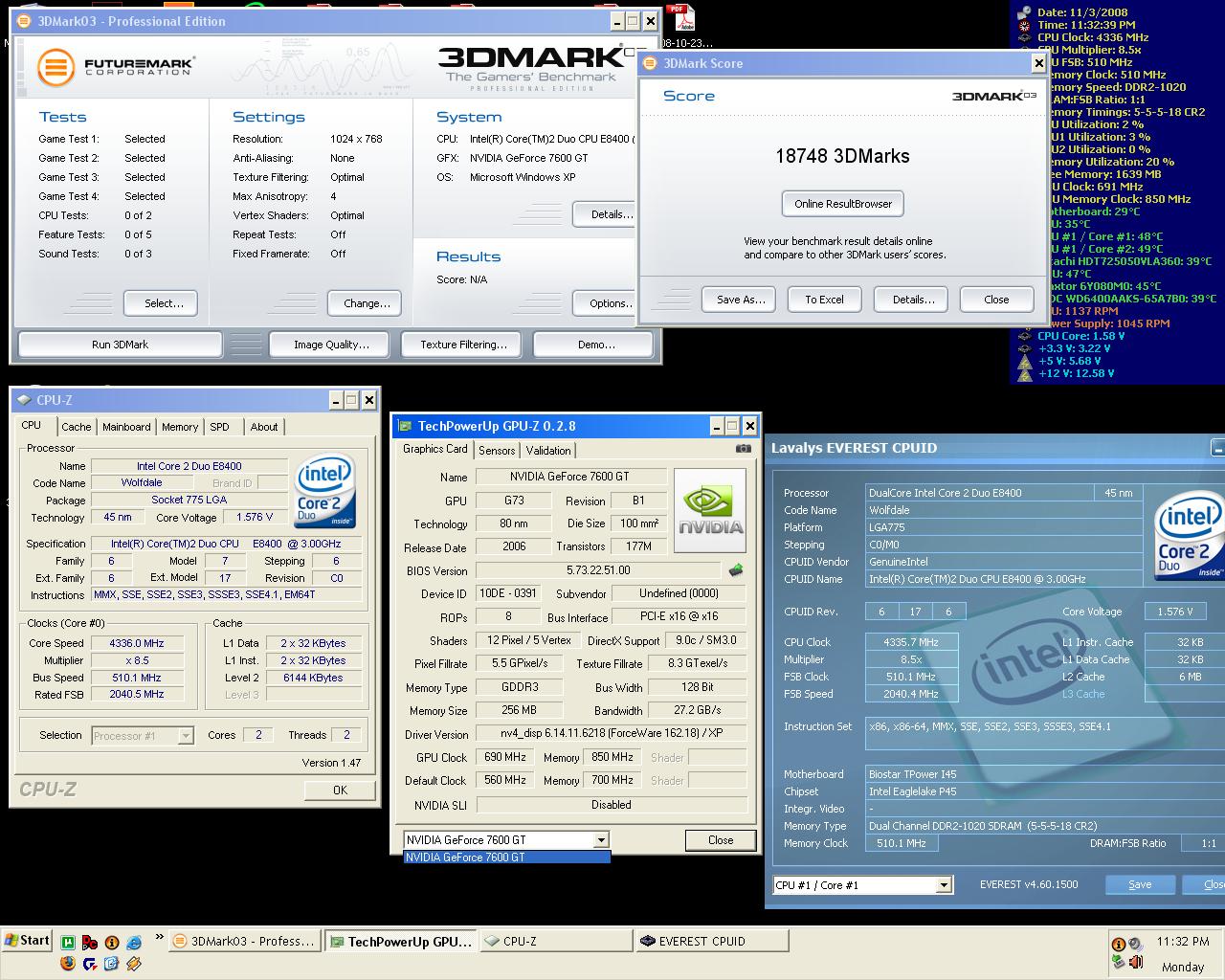This screenshot has height=980, width=1225.
Task: Click the Intel Core 2 Duo logo in CPU-Z
Action: pos(325,491)
